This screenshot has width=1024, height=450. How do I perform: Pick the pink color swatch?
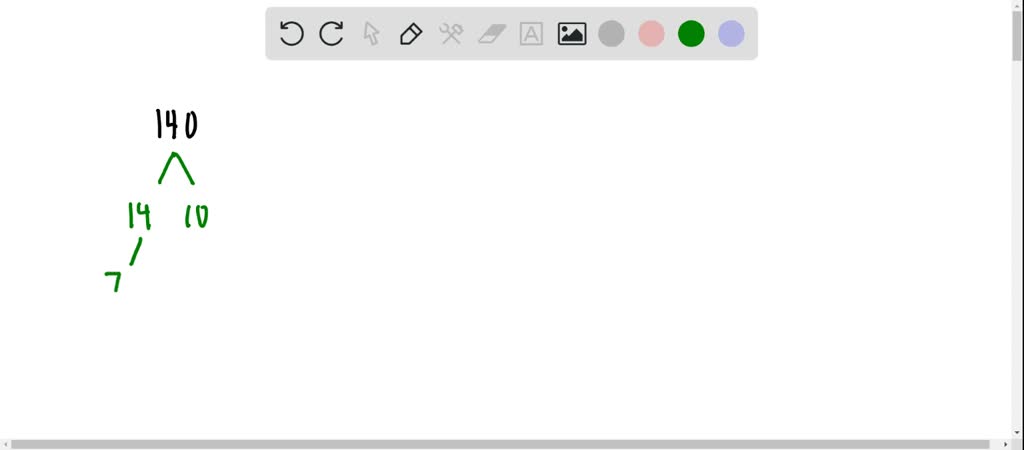click(x=651, y=33)
